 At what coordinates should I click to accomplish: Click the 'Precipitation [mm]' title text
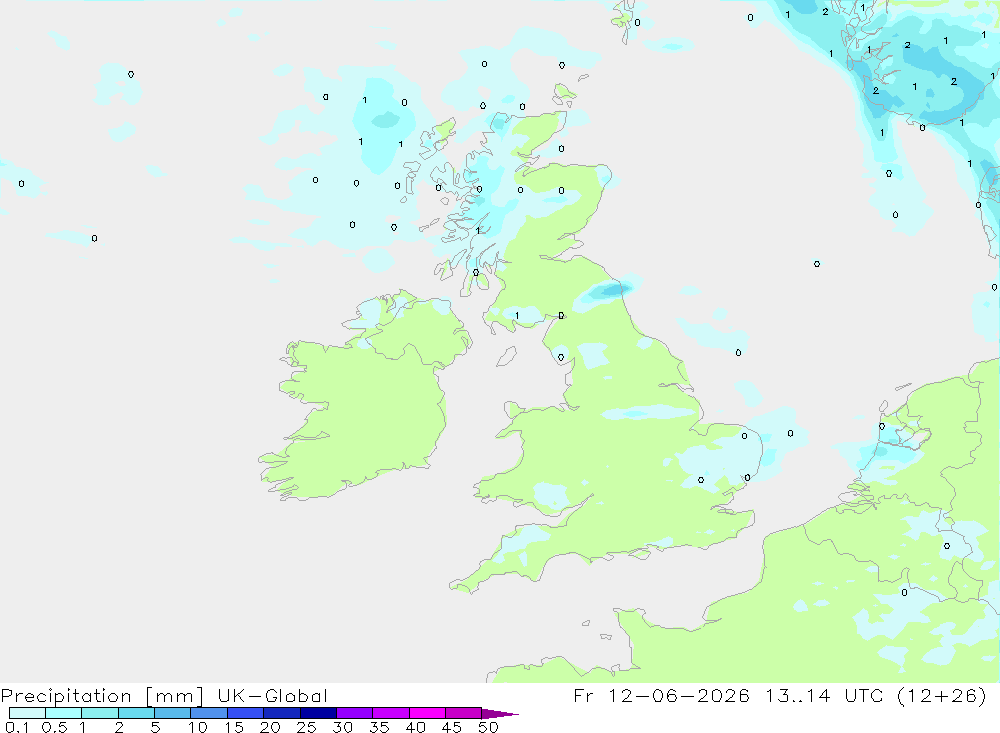coord(102,696)
